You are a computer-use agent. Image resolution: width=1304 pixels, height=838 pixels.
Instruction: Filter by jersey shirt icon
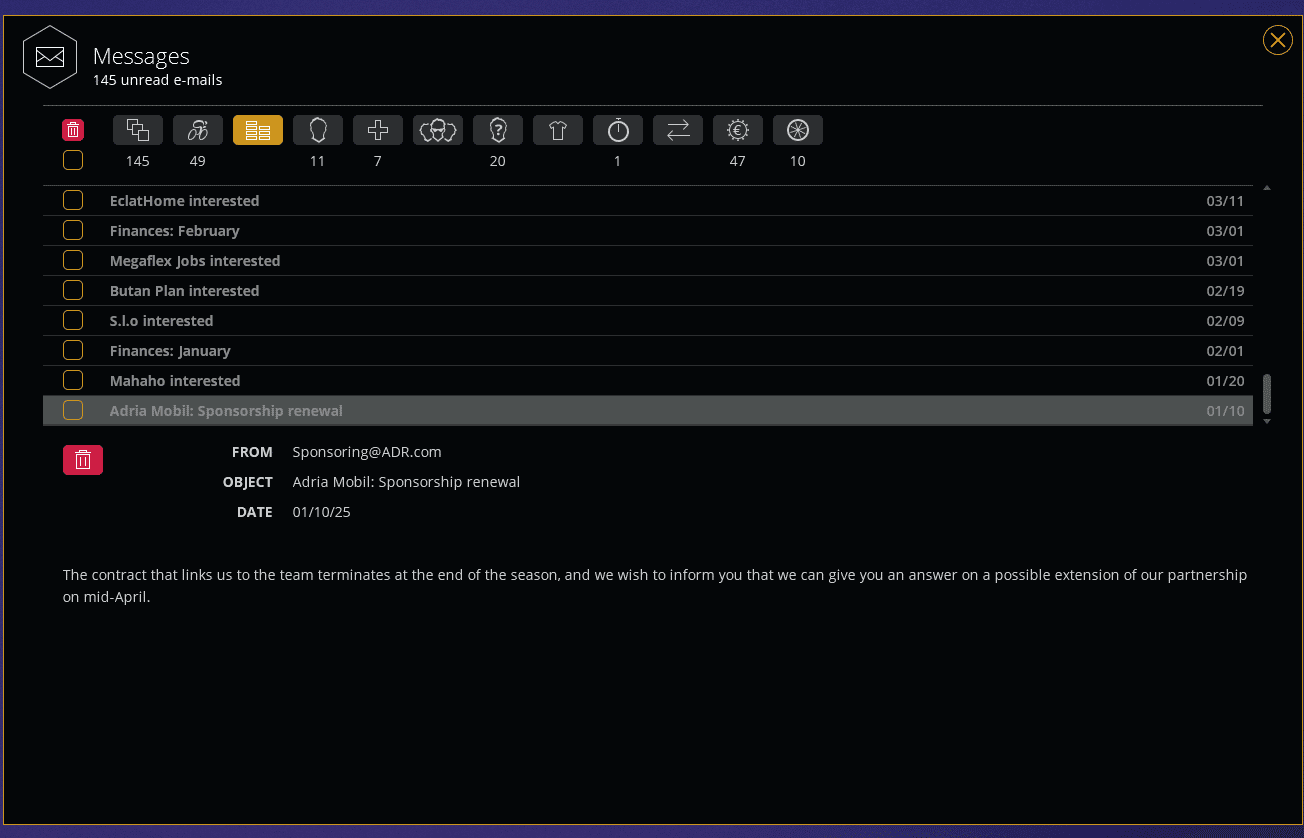point(558,130)
